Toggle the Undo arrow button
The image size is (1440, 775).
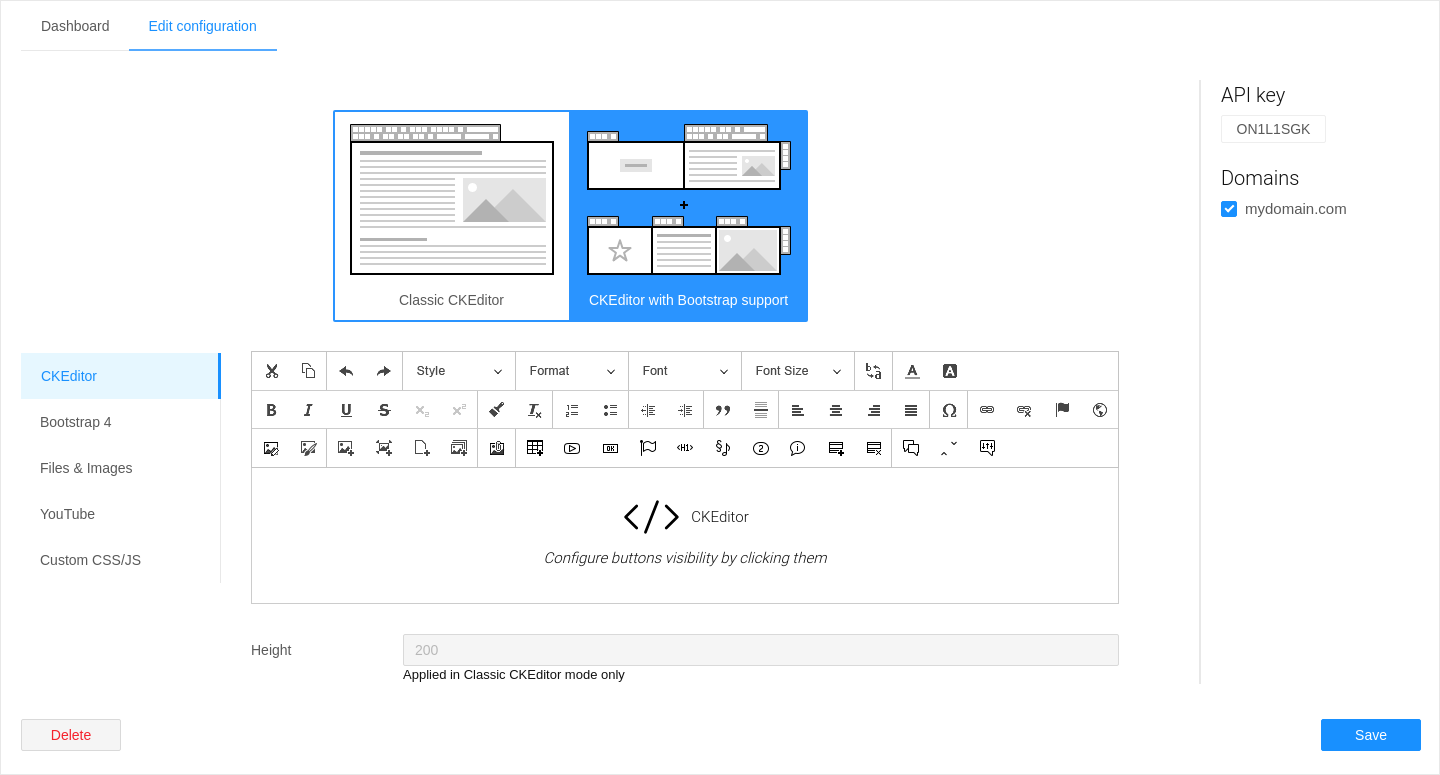point(346,371)
